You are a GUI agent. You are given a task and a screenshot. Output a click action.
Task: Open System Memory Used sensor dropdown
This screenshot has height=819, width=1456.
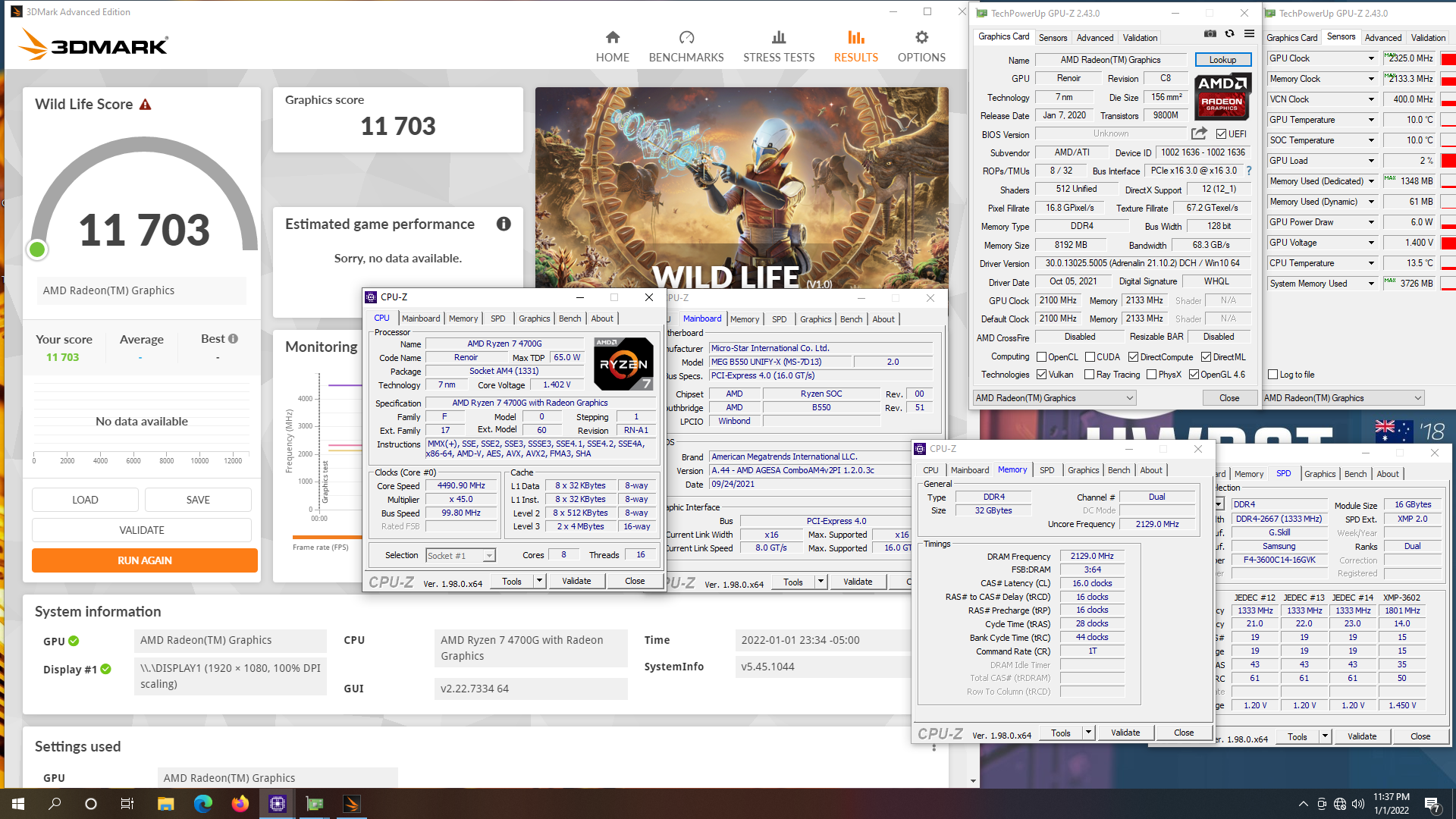(1371, 284)
